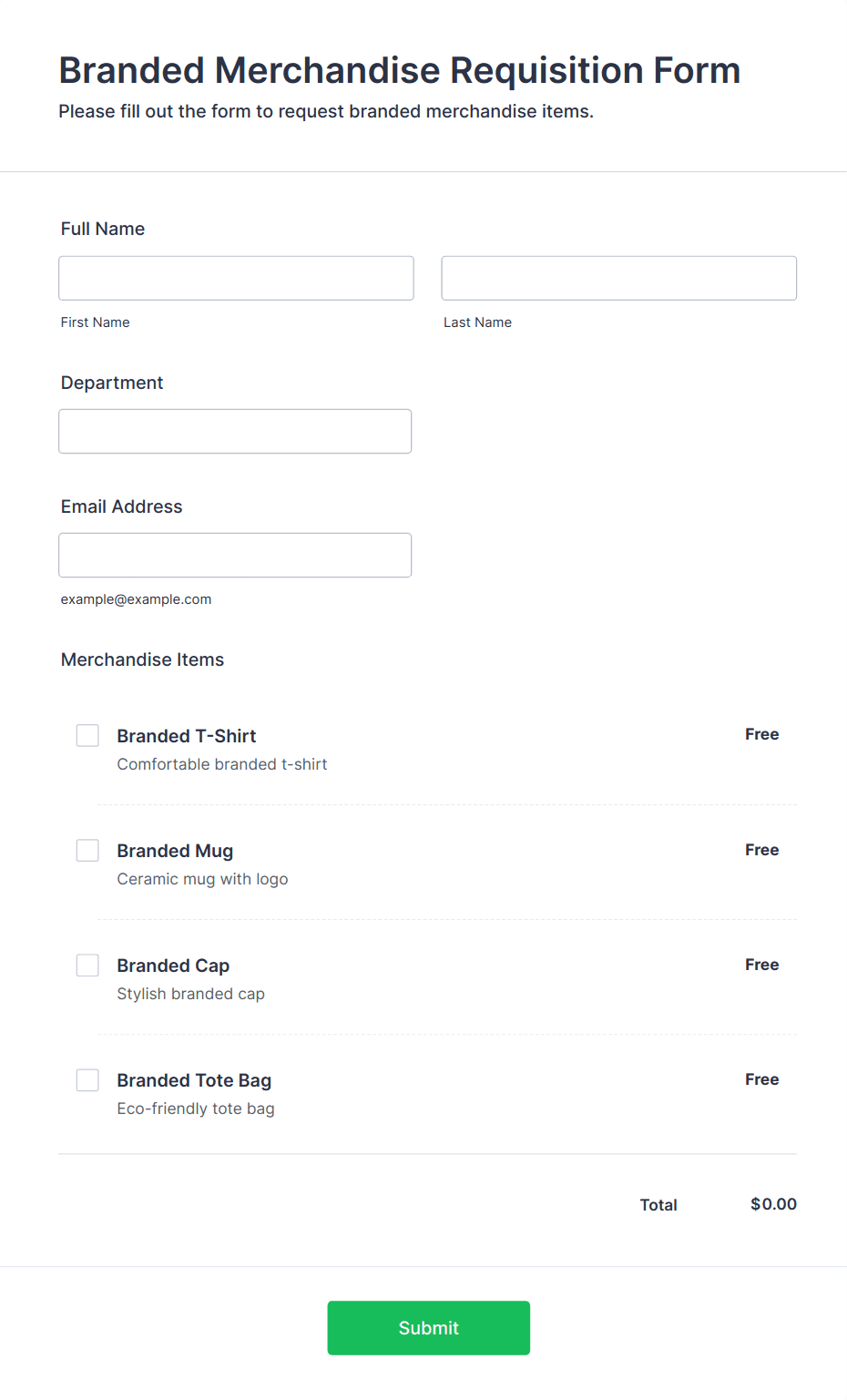Enable the Branded Tote Bag checkbox
This screenshot has width=847, height=1400.
87,1079
